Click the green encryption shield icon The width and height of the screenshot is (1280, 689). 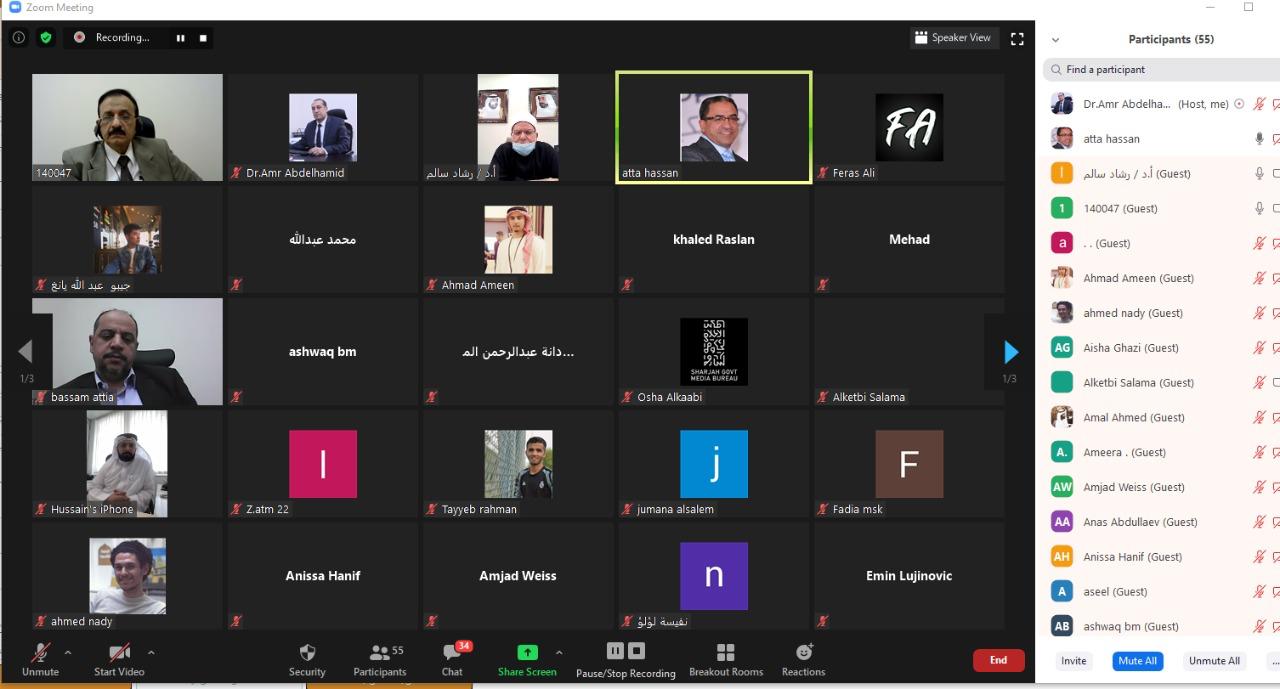[45, 38]
